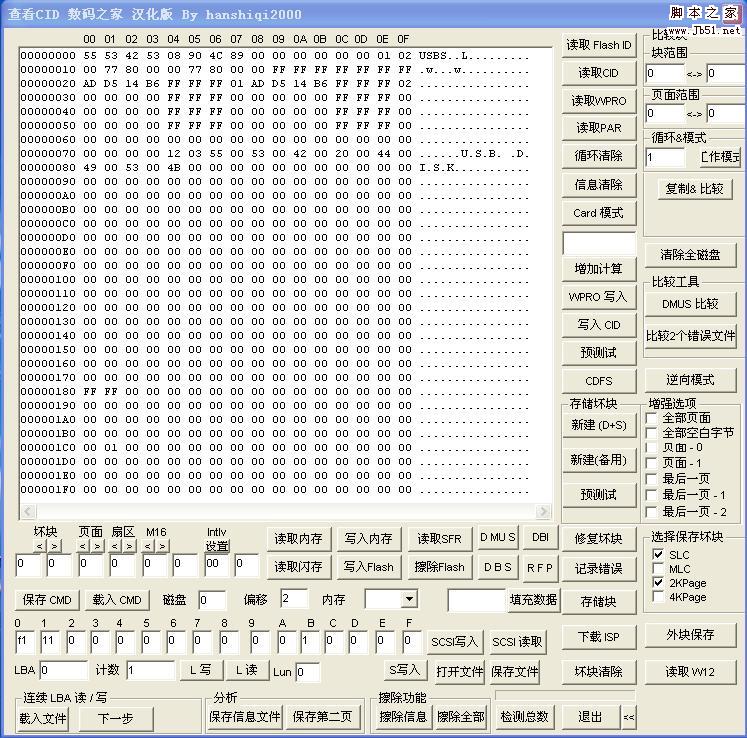Click the << collapse button beside 退出

click(x=628, y=717)
